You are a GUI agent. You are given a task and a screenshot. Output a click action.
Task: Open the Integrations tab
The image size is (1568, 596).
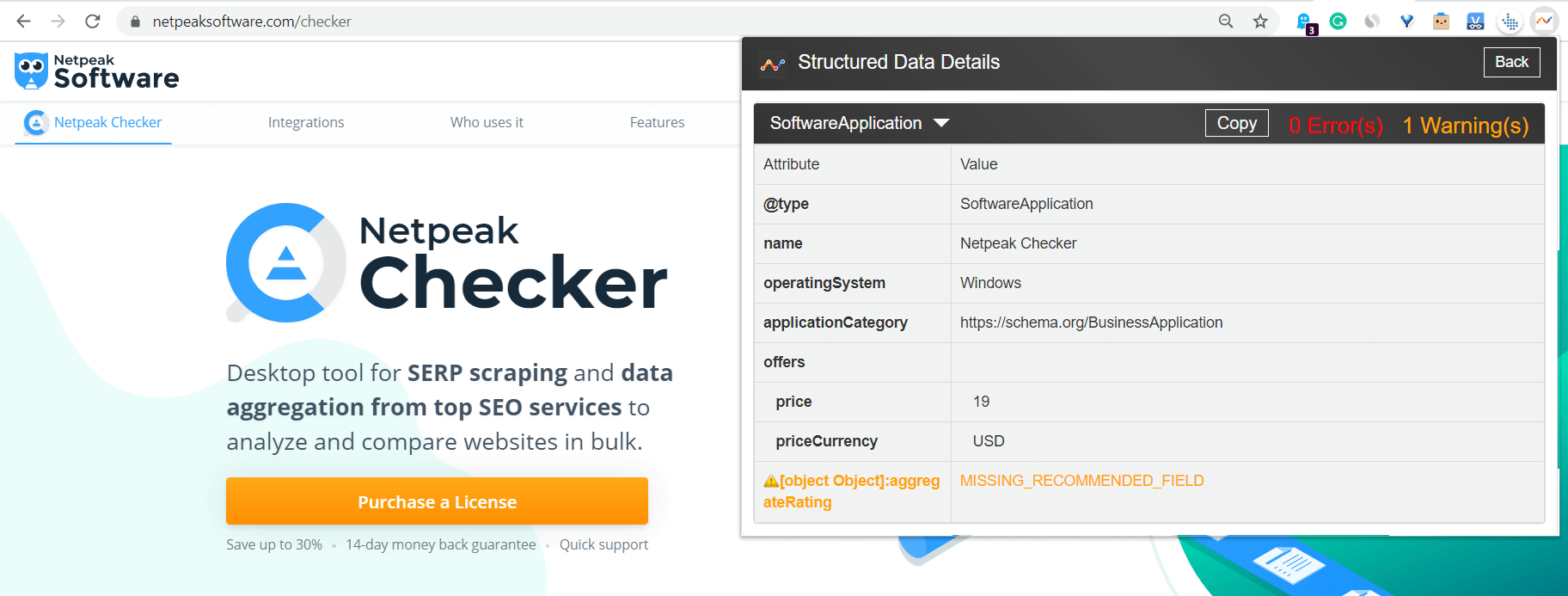tap(306, 123)
